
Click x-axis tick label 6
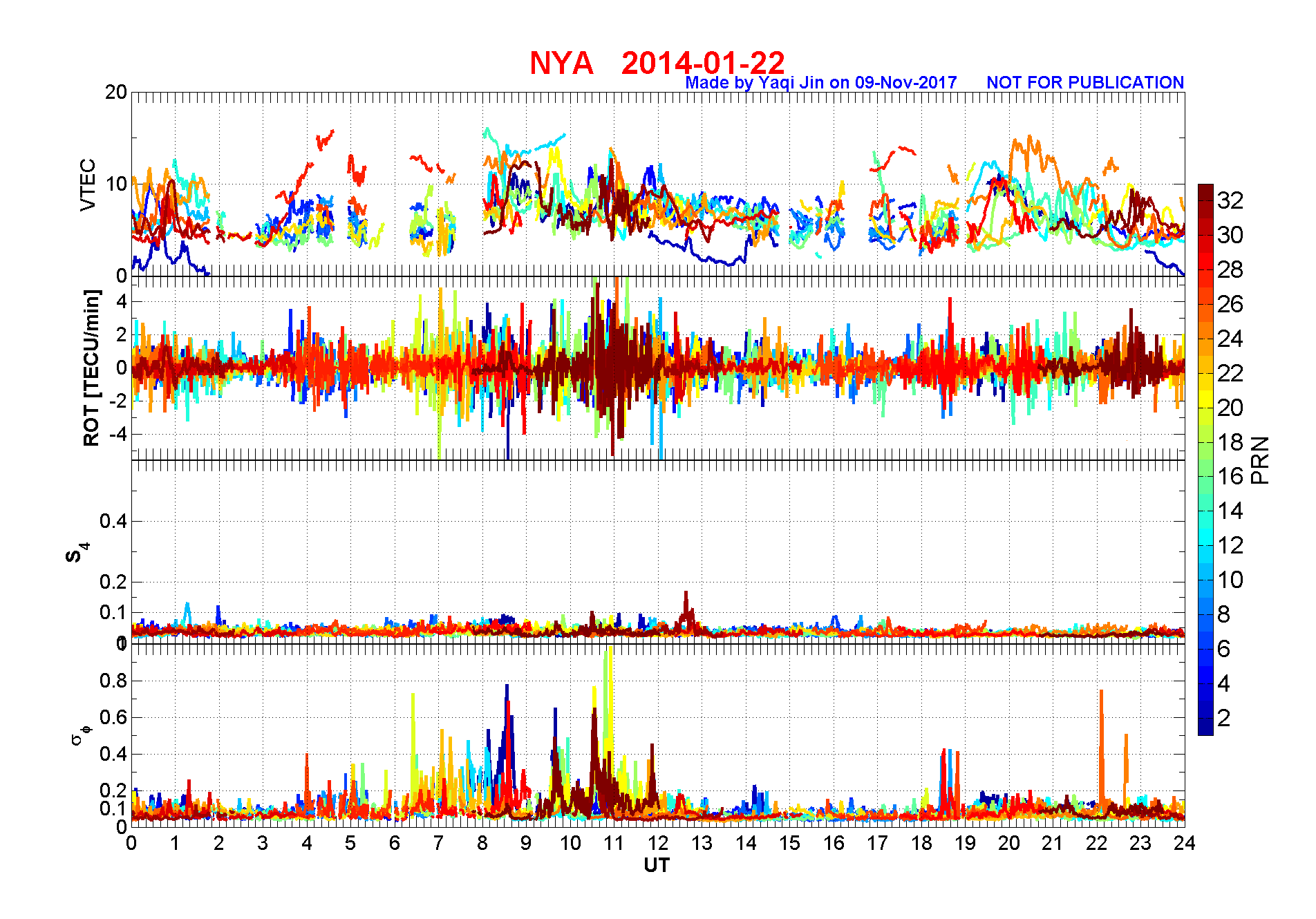click(x=395, y=843)
